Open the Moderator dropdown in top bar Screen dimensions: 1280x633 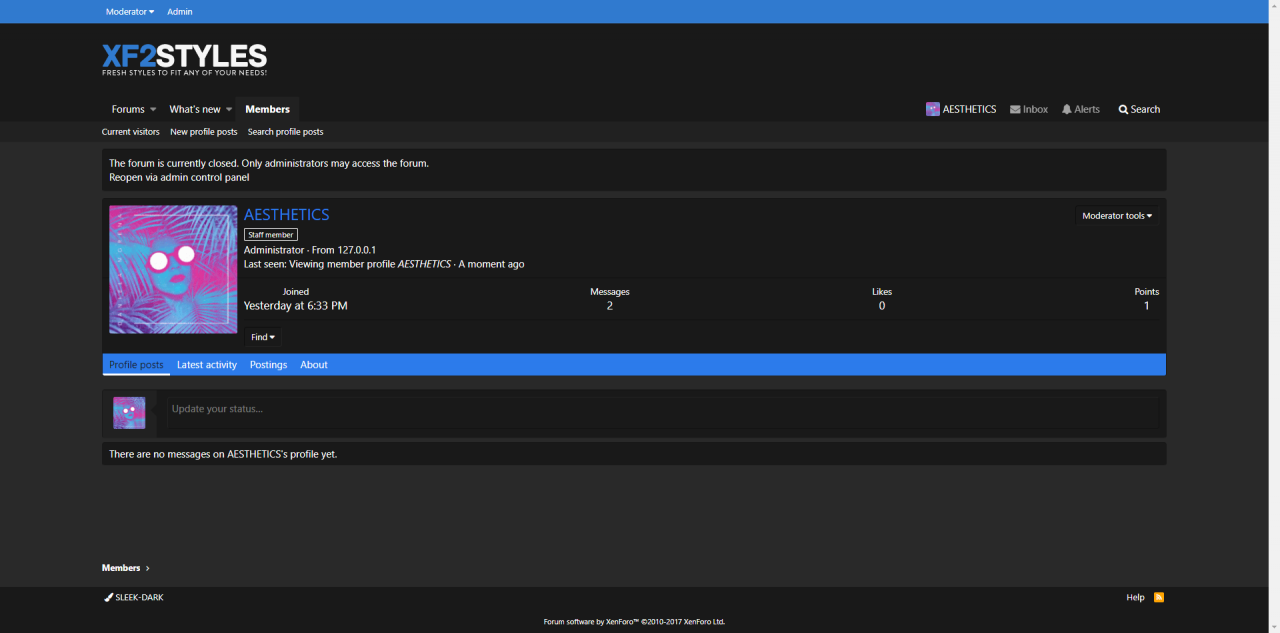point(130,12)
